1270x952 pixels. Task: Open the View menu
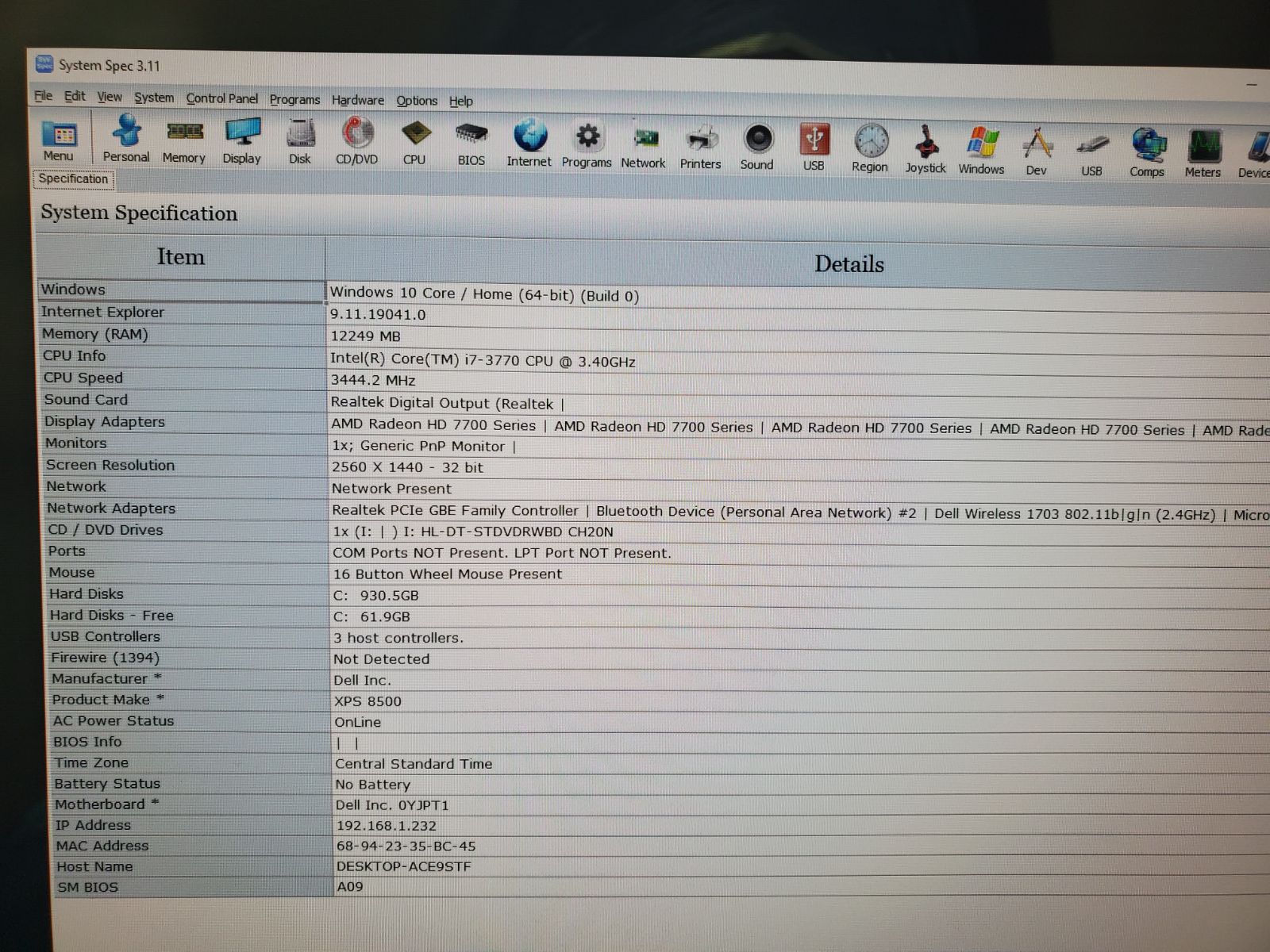coord(110,97)
